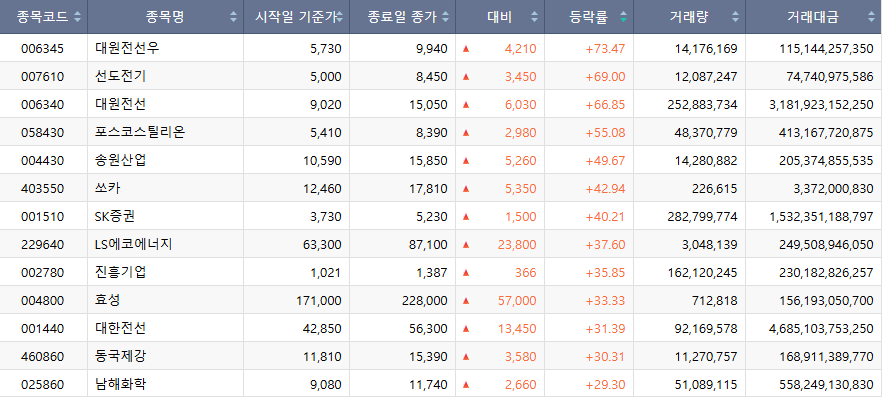Click stock code 001440
Viewport: 882px width, 397px height.
point(43,329)
